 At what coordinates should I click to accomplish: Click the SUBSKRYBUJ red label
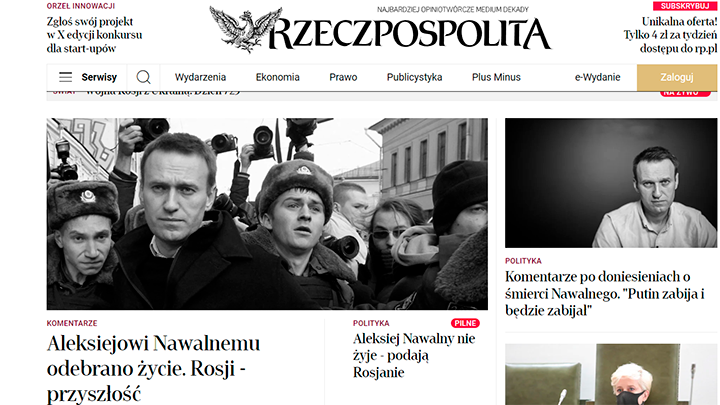[x=685, y=6]
